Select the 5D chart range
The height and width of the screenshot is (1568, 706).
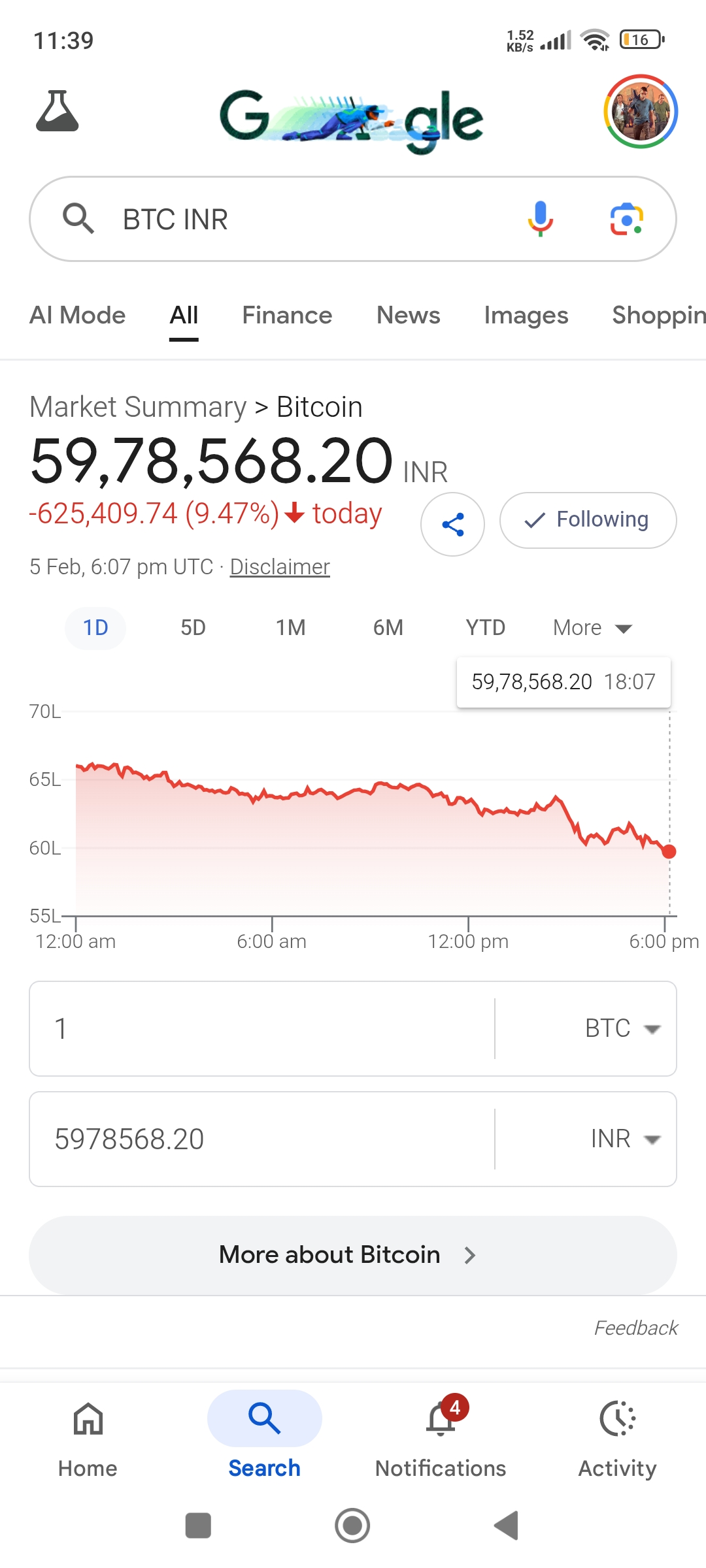(x=193, y=628)
